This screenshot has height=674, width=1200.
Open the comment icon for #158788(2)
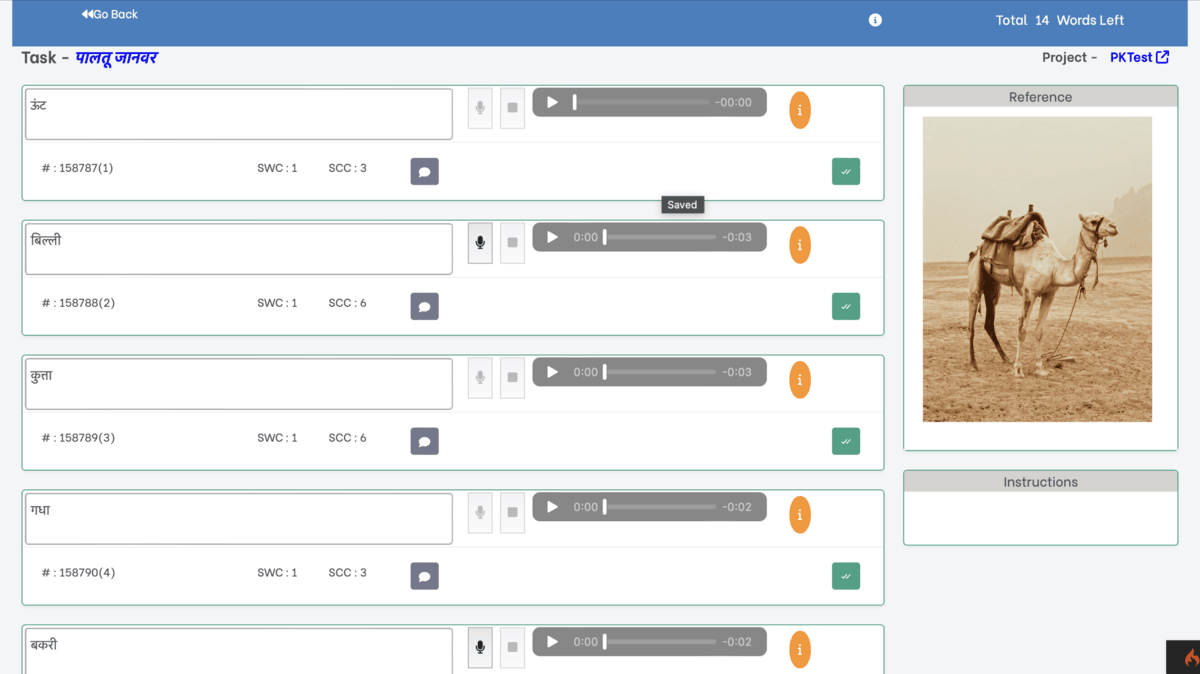(424, 307)
